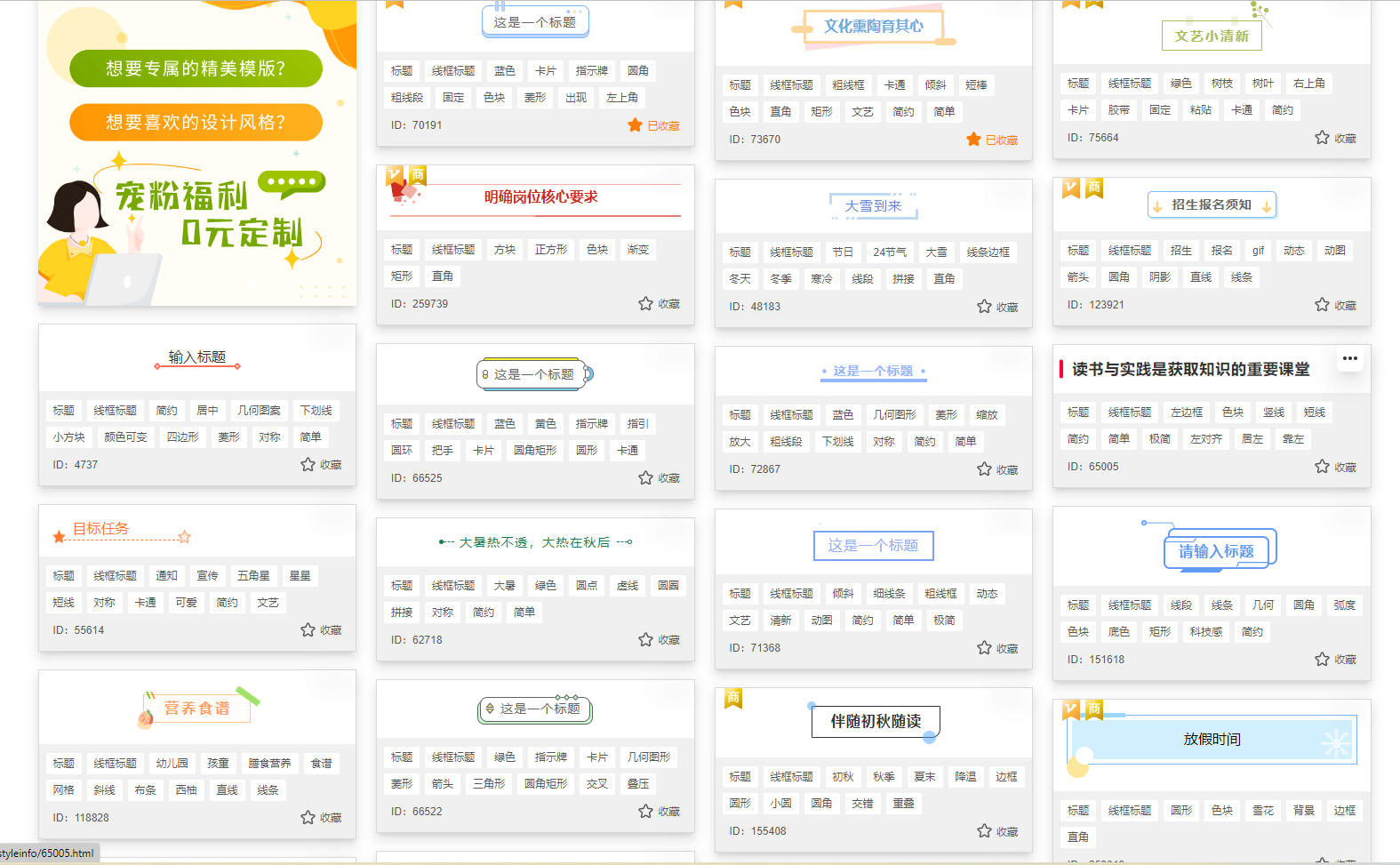Click the star icon for template ID 151618

click(1322, 660)
